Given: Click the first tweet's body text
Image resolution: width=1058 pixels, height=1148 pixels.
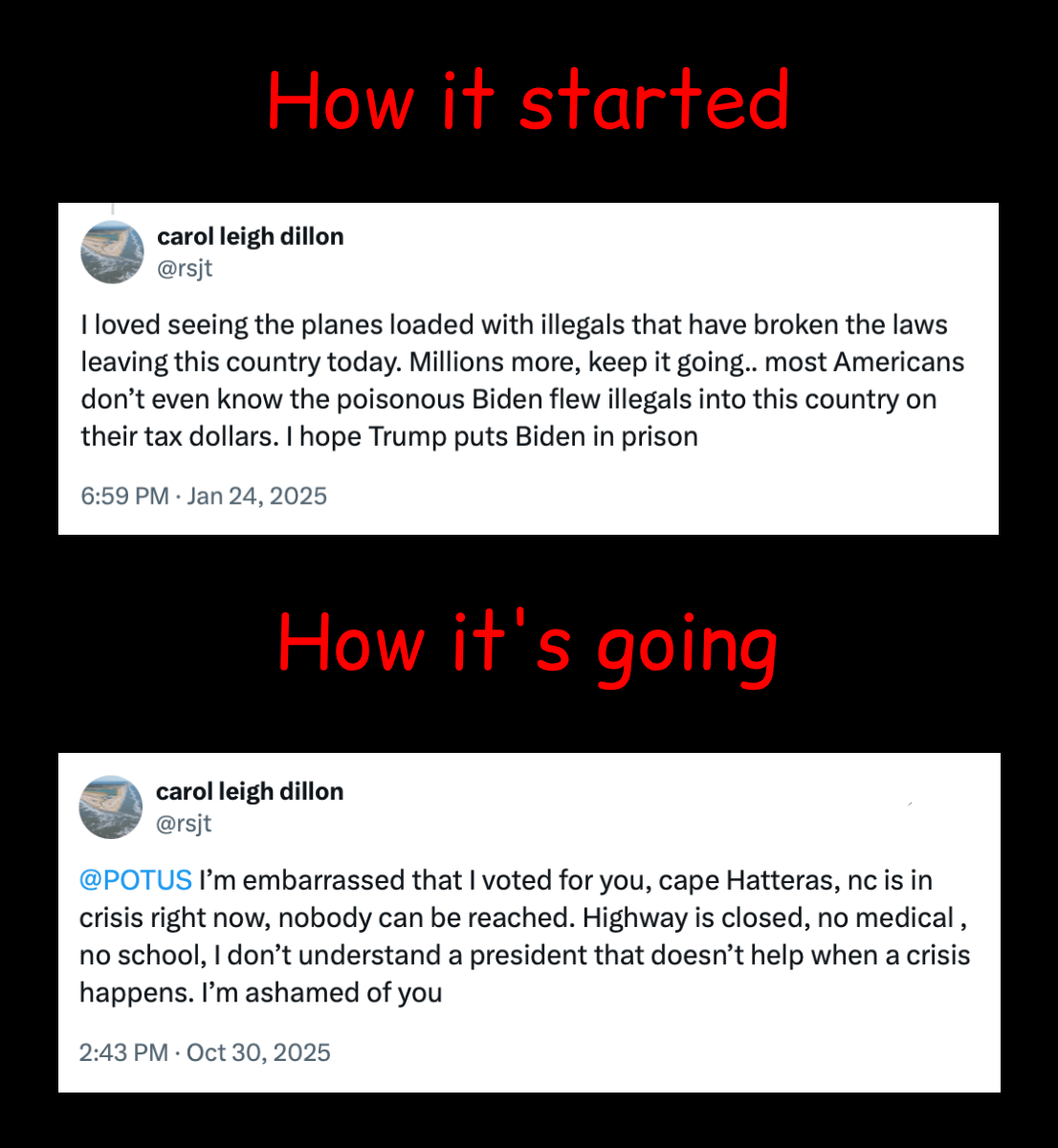Looking at the screenshot, I should pos(522,381).
